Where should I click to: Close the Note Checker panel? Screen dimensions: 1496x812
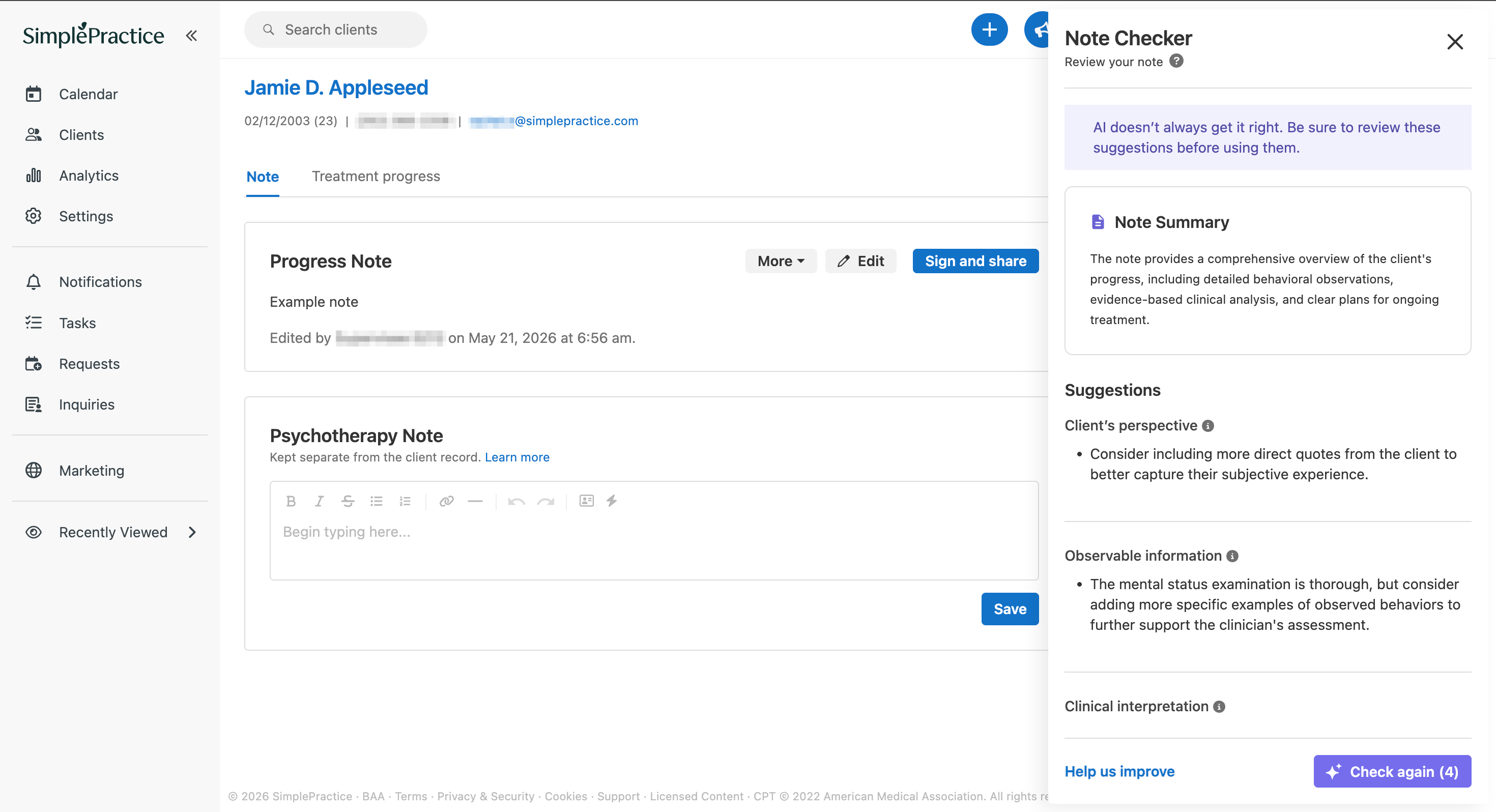click(1454, 41)
